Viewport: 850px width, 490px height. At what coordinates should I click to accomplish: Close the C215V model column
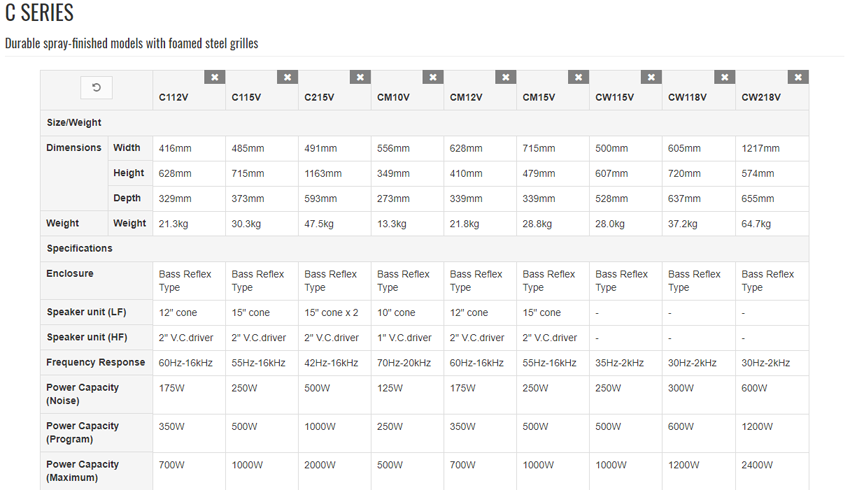(x=360, y=77)
